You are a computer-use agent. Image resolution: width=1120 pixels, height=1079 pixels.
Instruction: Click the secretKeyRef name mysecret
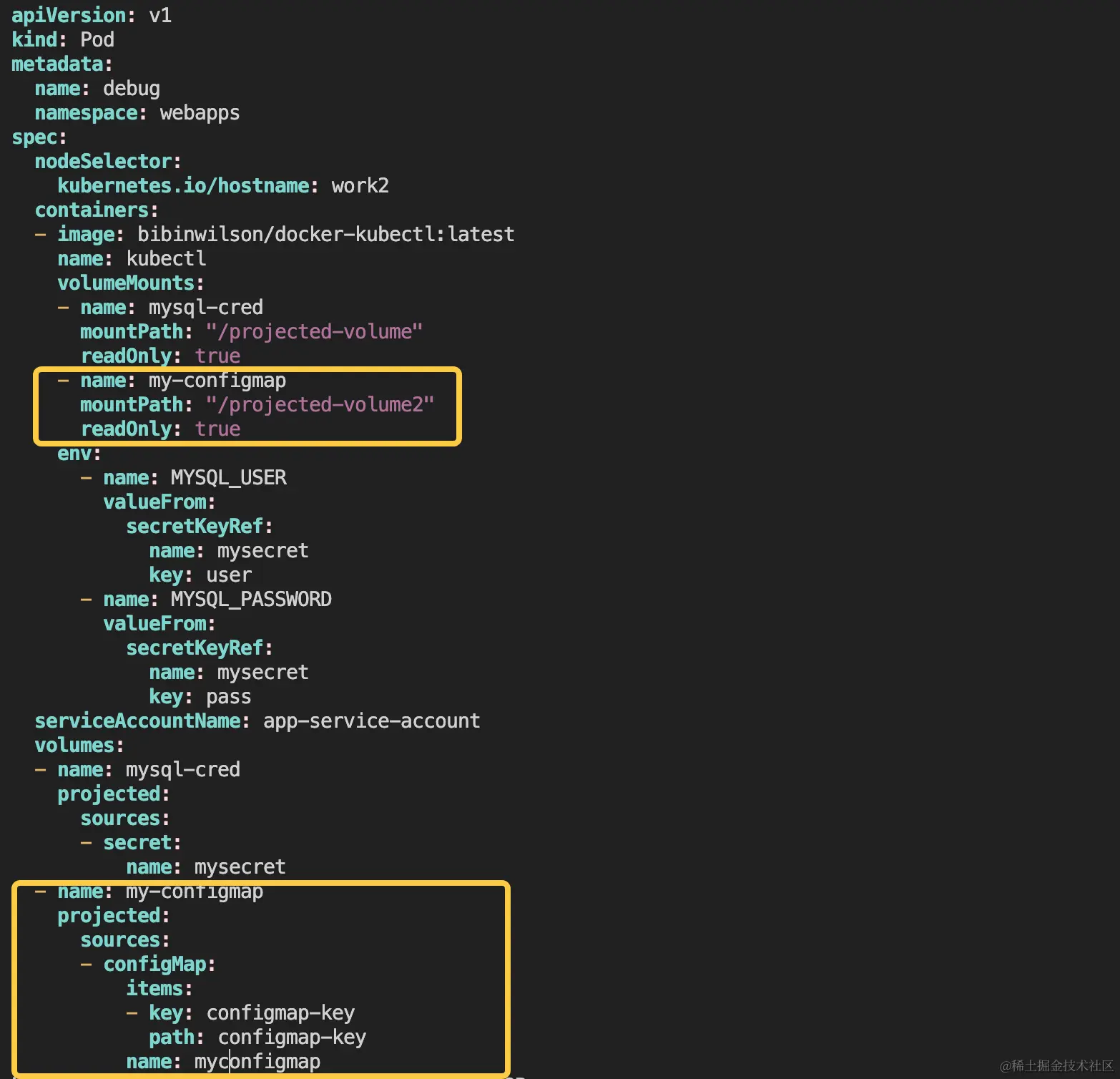pos(262,550)
